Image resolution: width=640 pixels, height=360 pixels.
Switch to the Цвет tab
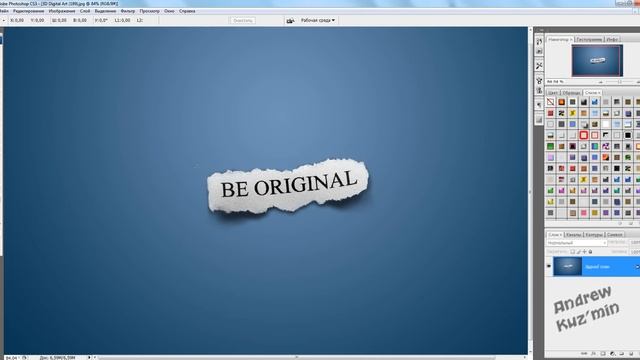(553, 93)
